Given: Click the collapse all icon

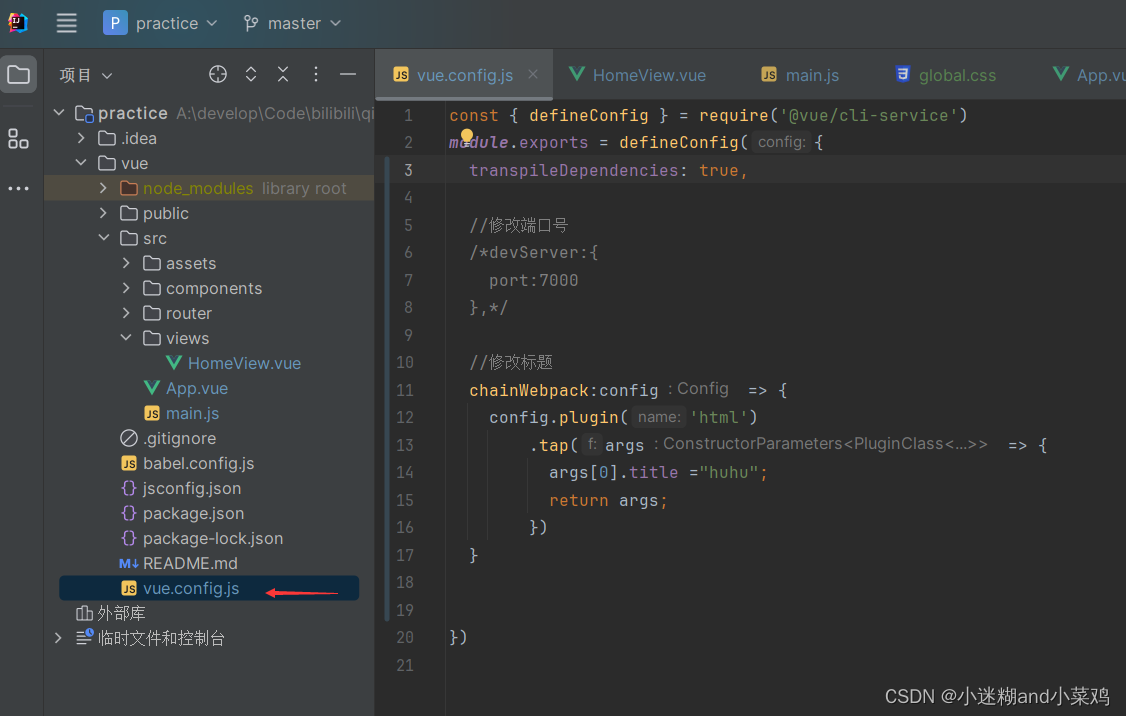Looking at the screenshot, I should (283, 74).
